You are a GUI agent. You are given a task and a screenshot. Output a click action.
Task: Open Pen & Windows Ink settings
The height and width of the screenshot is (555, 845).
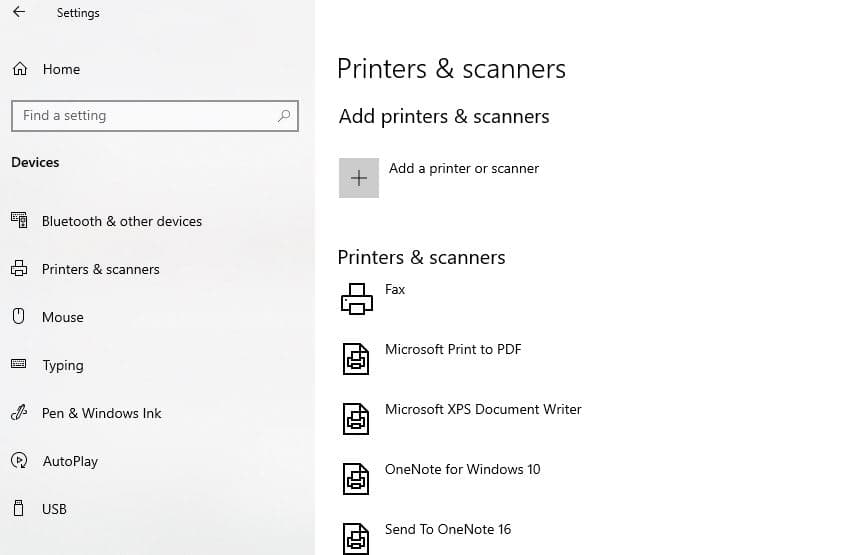tap(102, 413)
